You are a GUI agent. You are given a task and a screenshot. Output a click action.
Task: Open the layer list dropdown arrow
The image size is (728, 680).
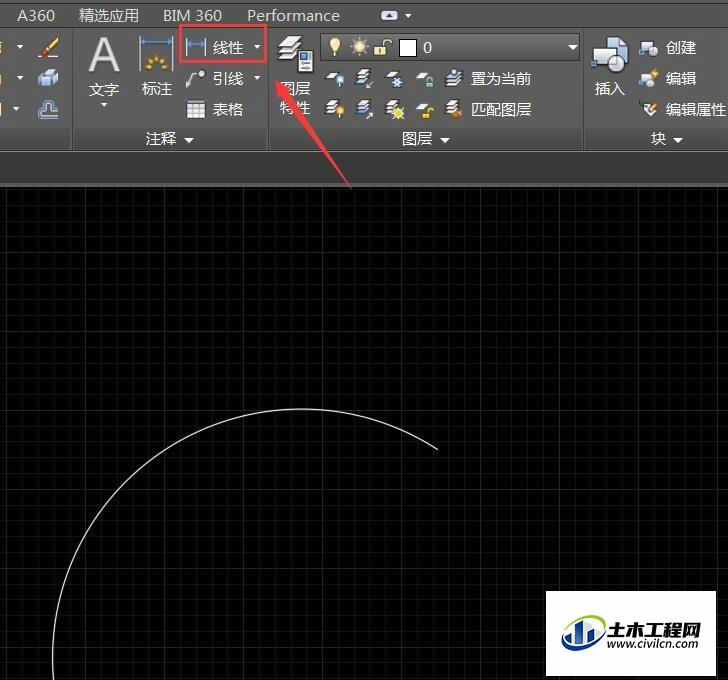click(x=573, y=47)
